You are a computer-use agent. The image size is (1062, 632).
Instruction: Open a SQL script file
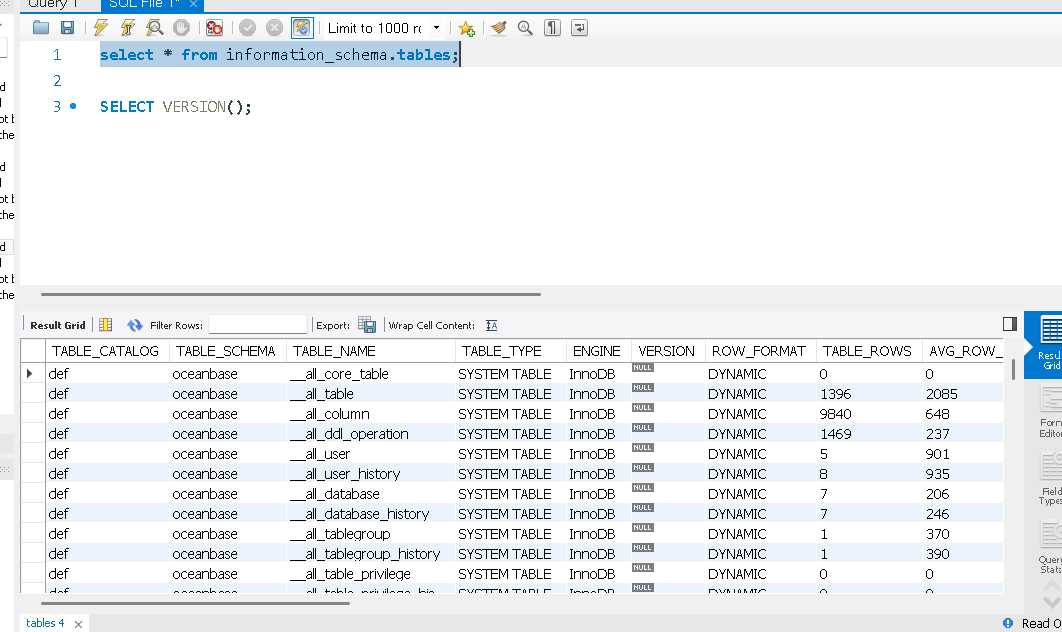tap(41, 28)
